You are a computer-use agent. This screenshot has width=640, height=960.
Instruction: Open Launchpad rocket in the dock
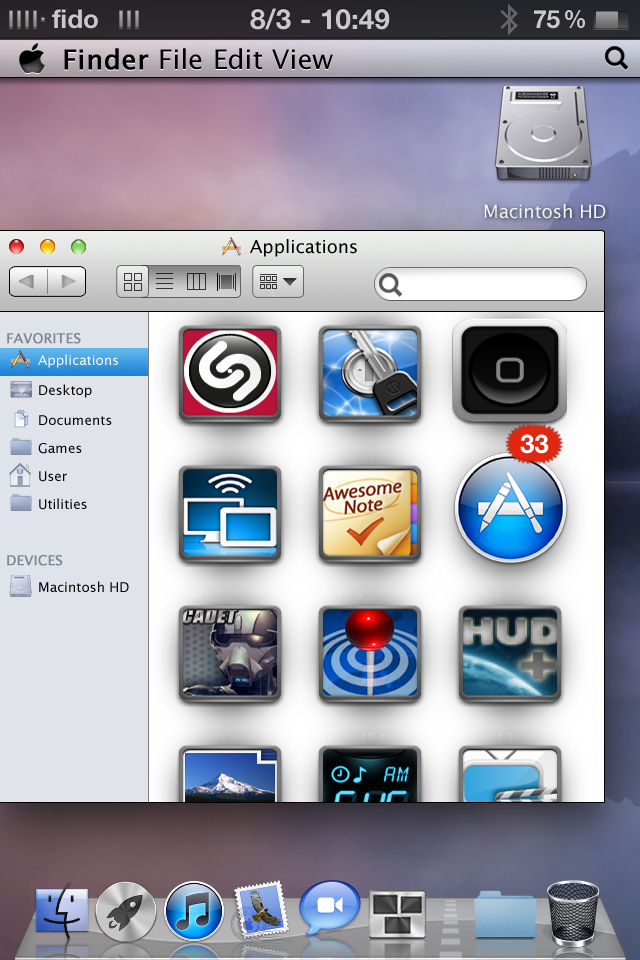[x=126, y=912]
